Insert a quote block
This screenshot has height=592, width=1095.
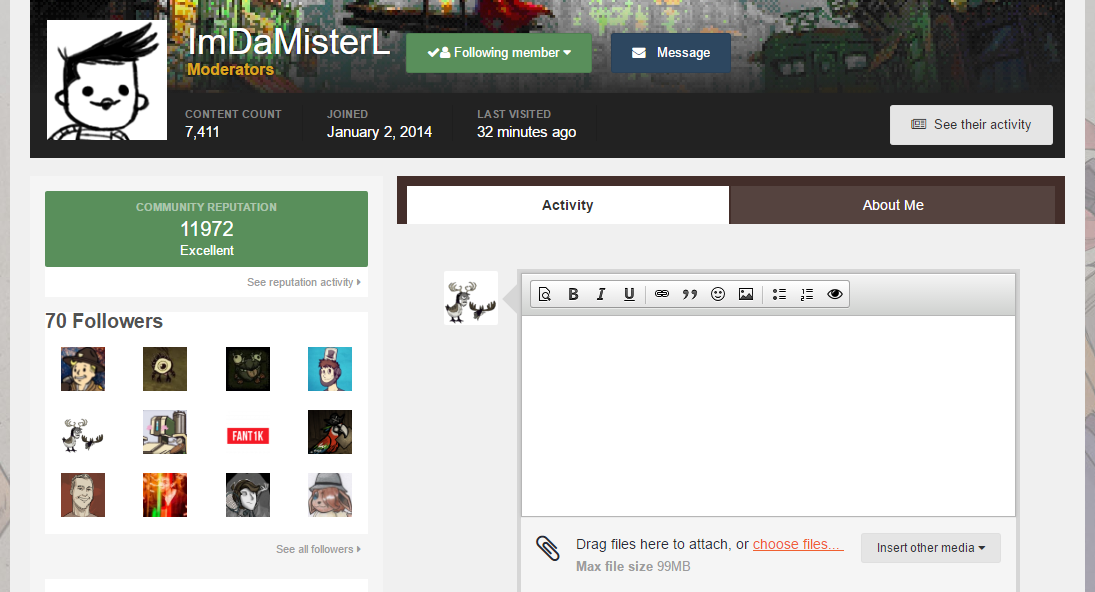click(690, 294)
